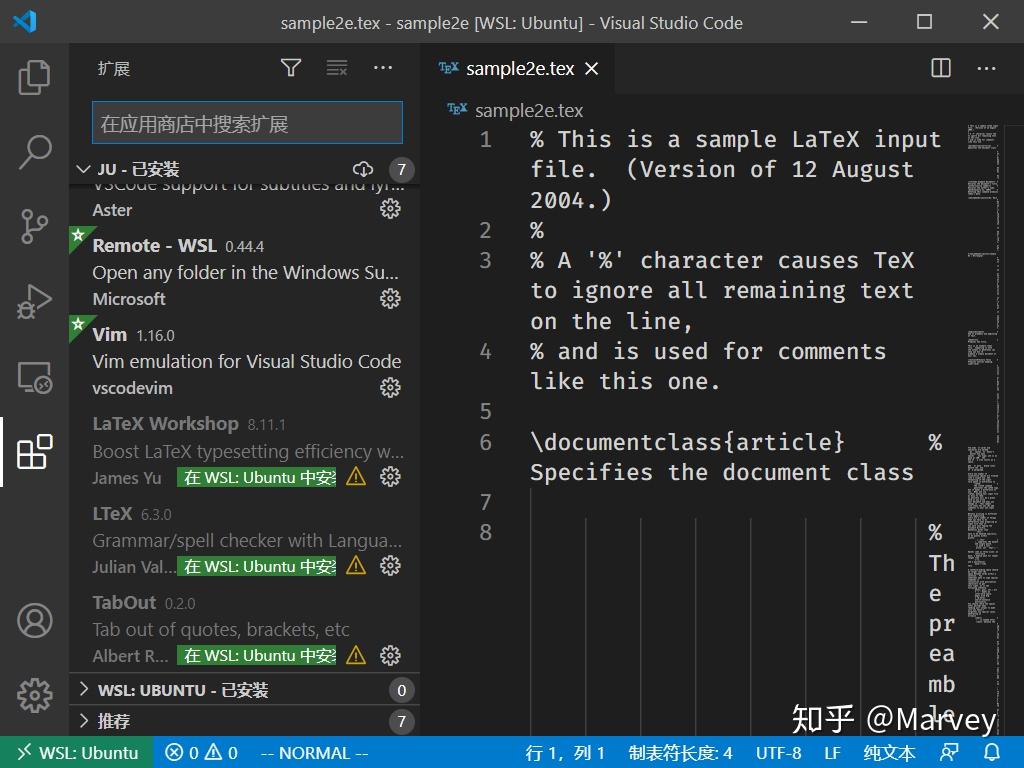Click the WSL: Ubuntu remote indicator
The image size is (1024, 768).
pyautogui.click(x=77, y=752)
